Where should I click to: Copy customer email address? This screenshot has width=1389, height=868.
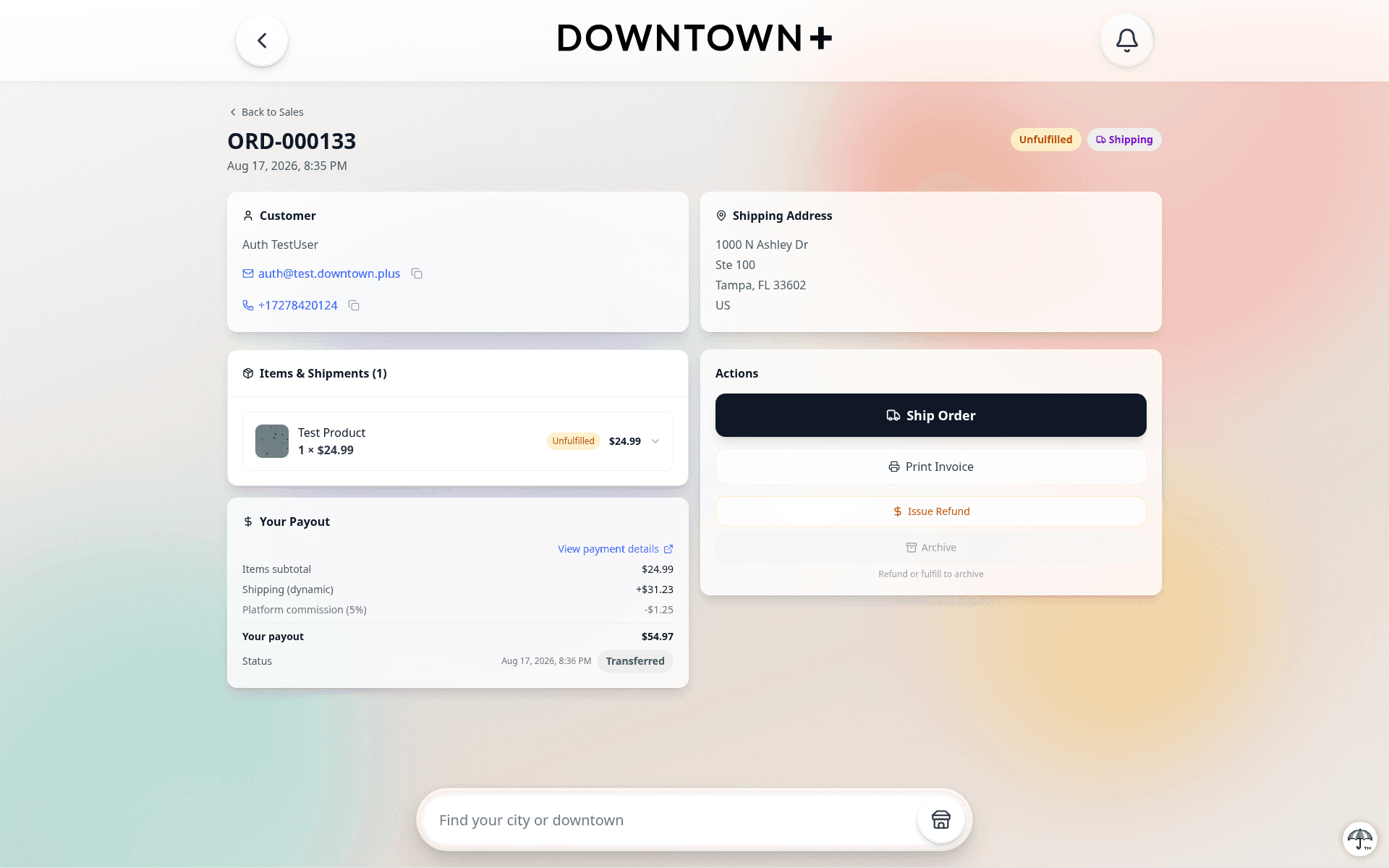417,273
